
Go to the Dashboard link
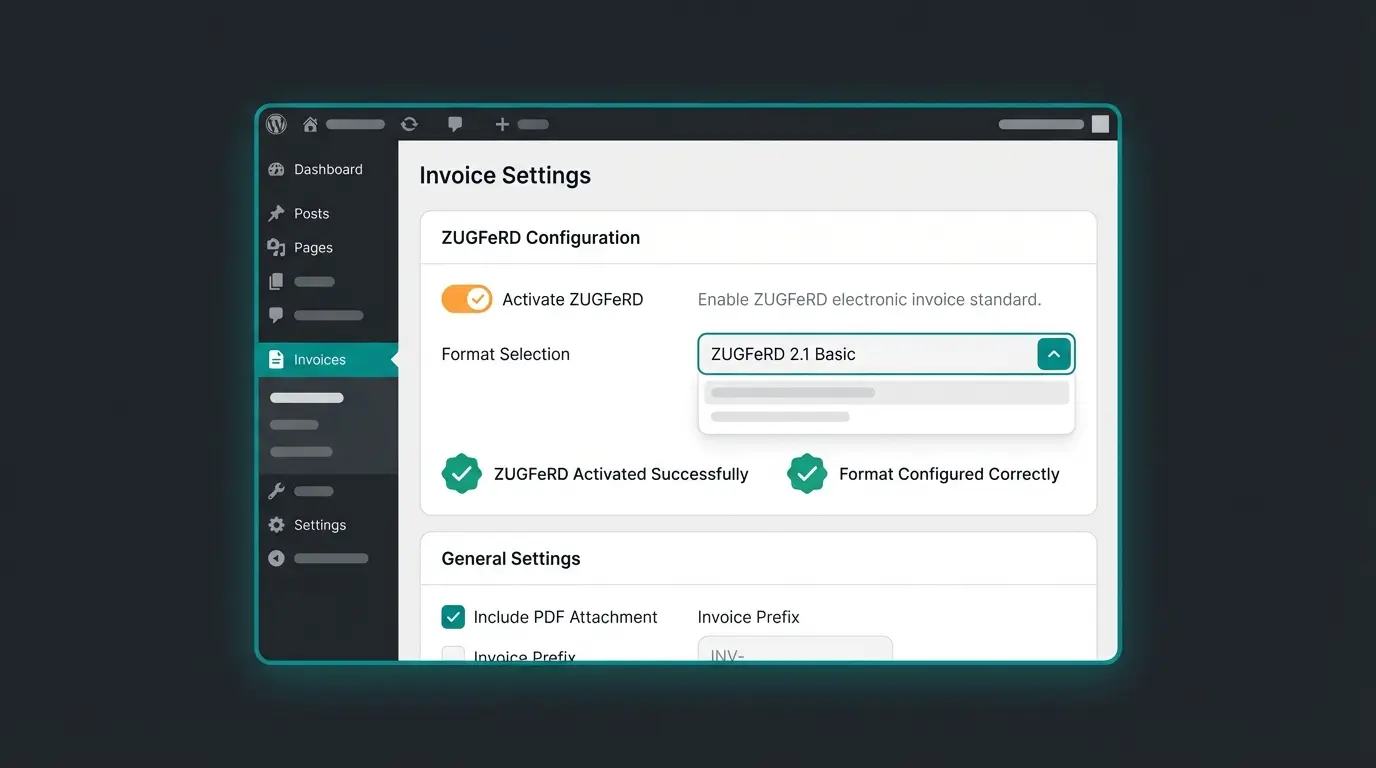pos(328,169)
